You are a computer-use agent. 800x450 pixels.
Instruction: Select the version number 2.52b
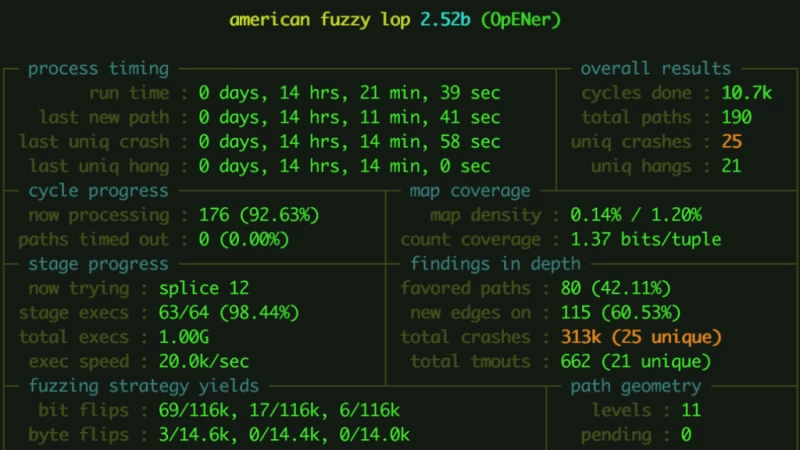tap(445, 20)
